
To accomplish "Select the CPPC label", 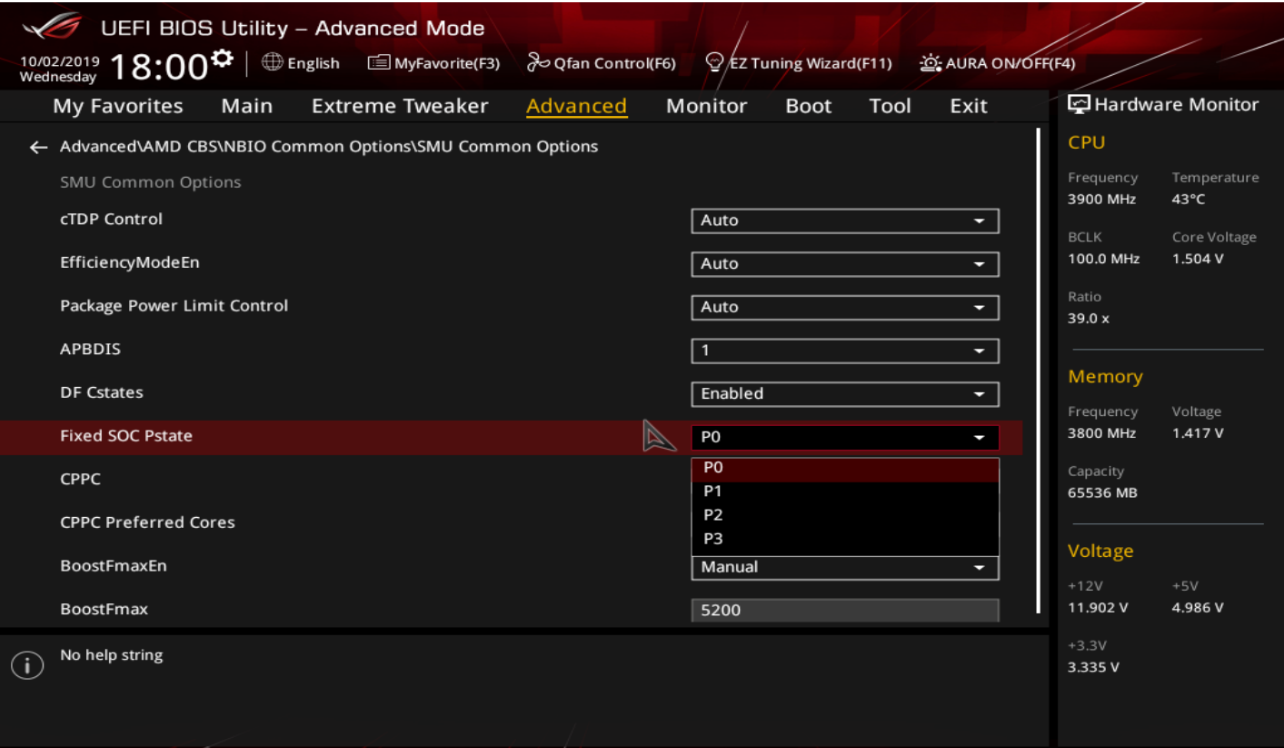I will (80, 479).
